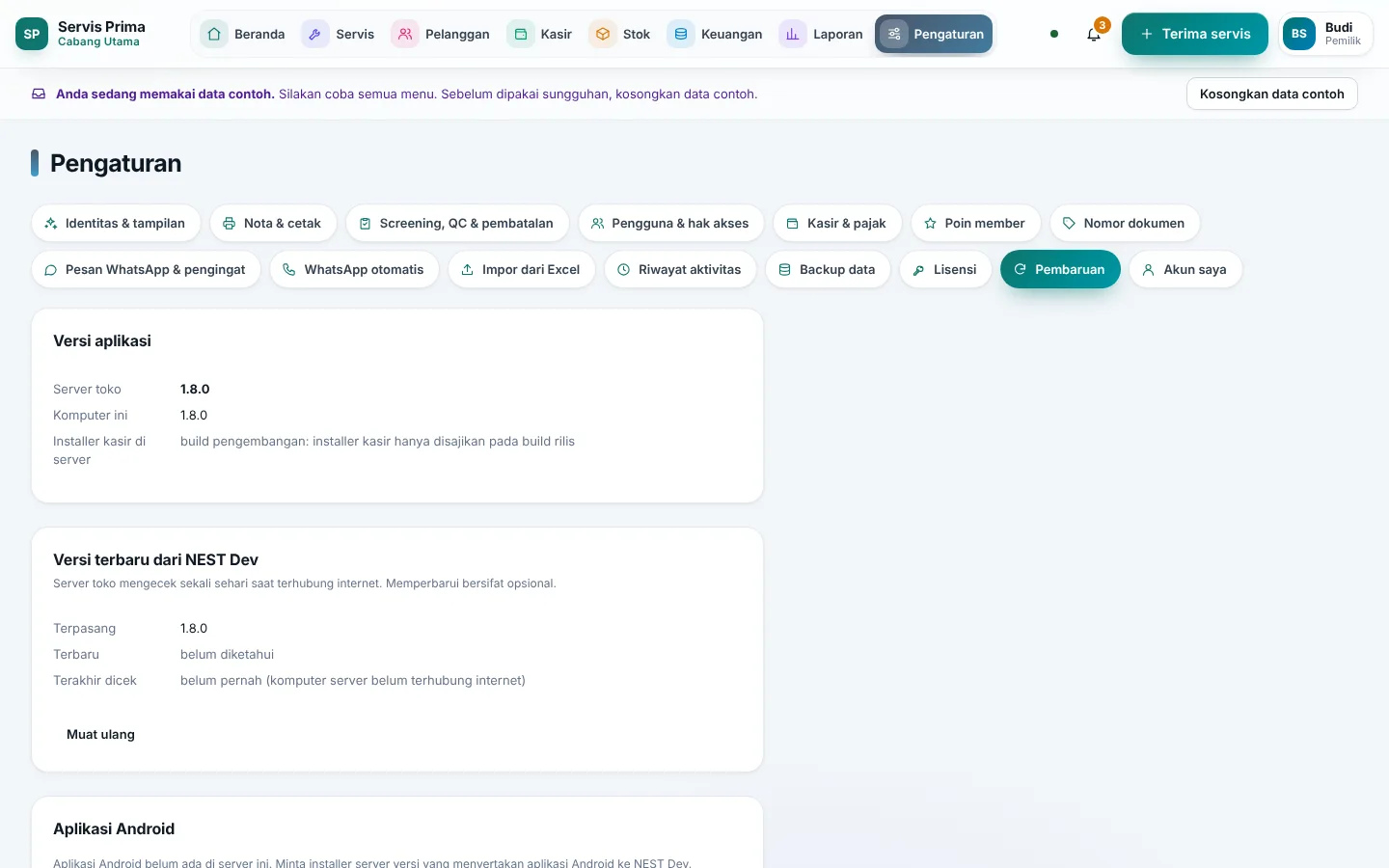
Task: Select Nomor dokumen tab
Action: tap(1125, 223)
